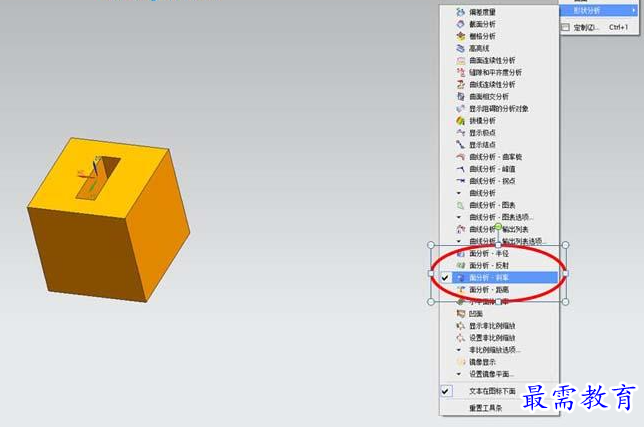Select the gap and flushness analysis icon
This screenshot has width=644, height=429.
coord(460,72)
